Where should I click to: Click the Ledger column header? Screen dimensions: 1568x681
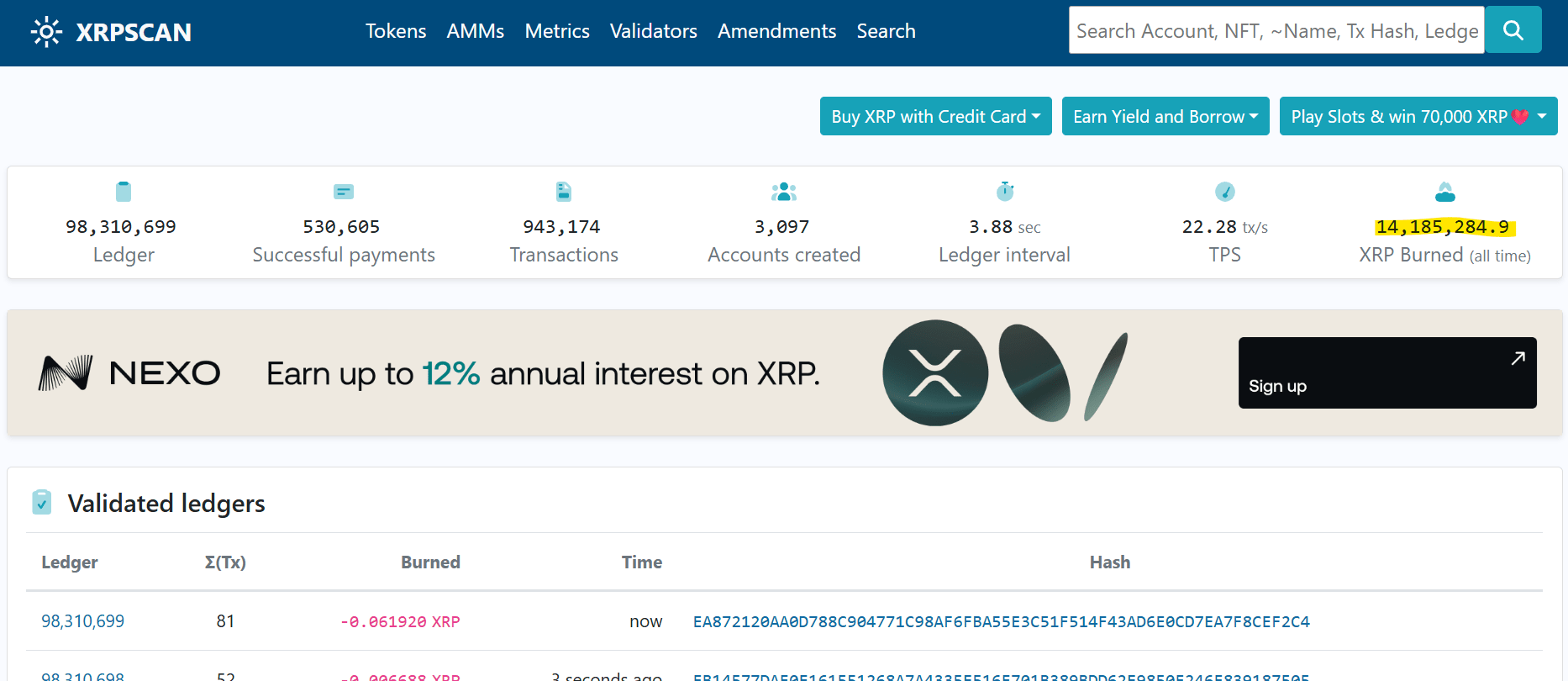tap(70, 562)
